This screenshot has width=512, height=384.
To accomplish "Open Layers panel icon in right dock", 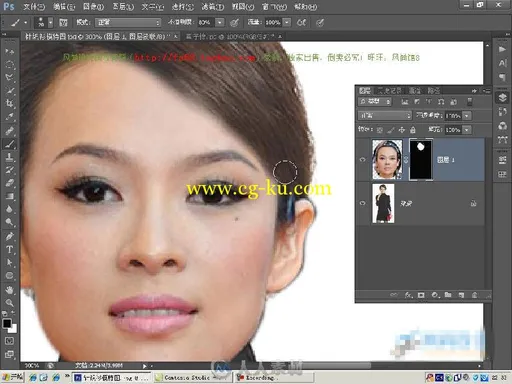I will (x=502, y=97).
